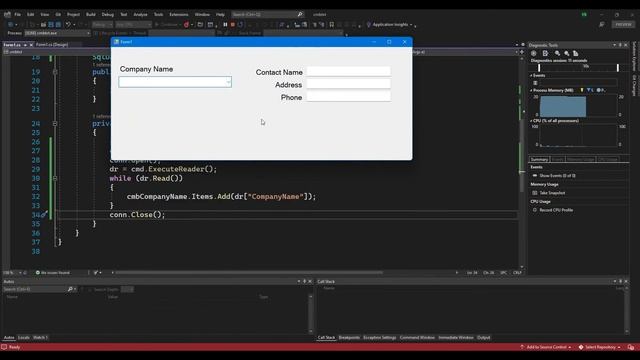Screen dimensions: 640x360
Task: Switch to the Output tab
Action: pyautogui.click(x=484, y=338)
